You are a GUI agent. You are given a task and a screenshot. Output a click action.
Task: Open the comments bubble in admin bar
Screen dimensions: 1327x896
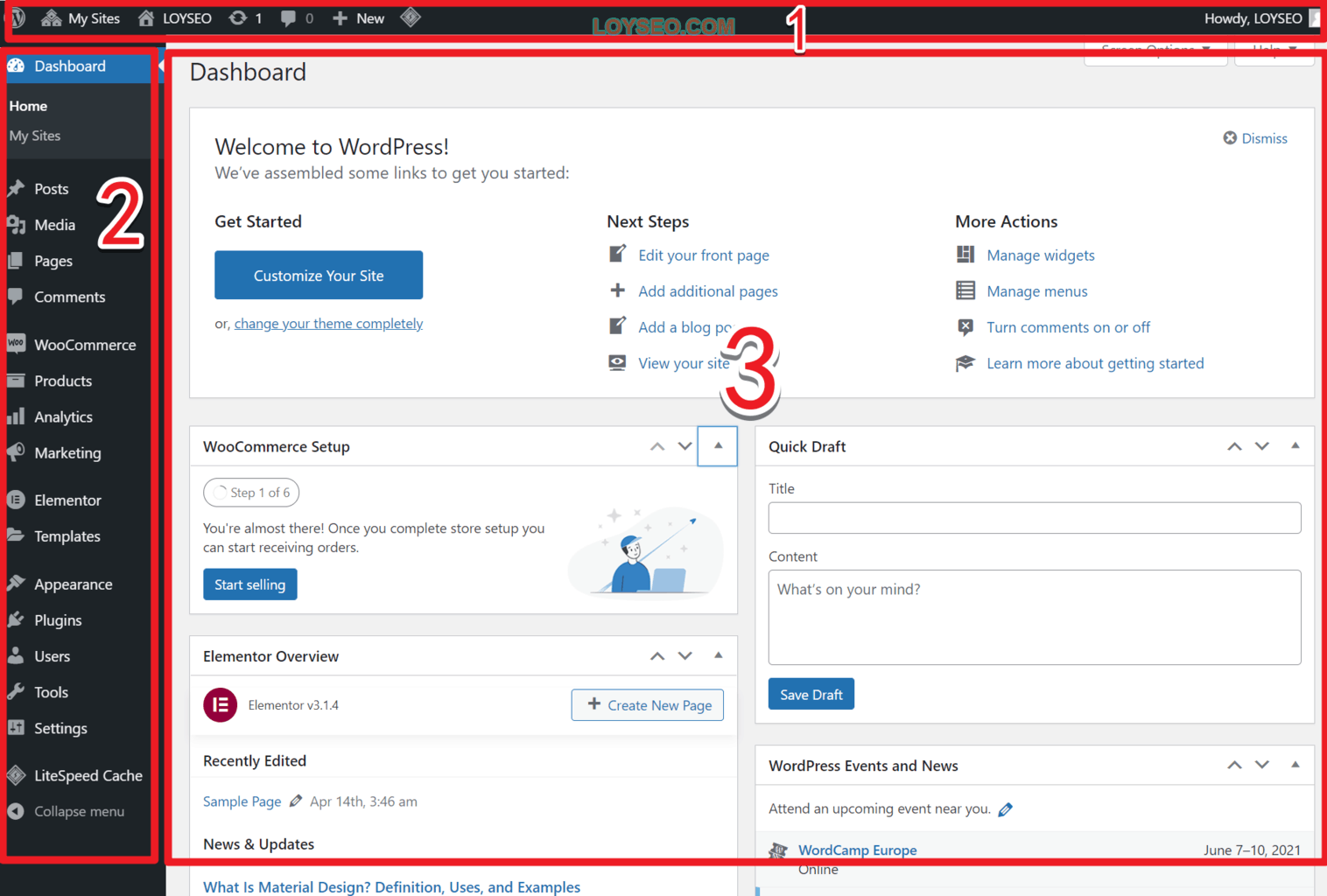click(297, 18)
